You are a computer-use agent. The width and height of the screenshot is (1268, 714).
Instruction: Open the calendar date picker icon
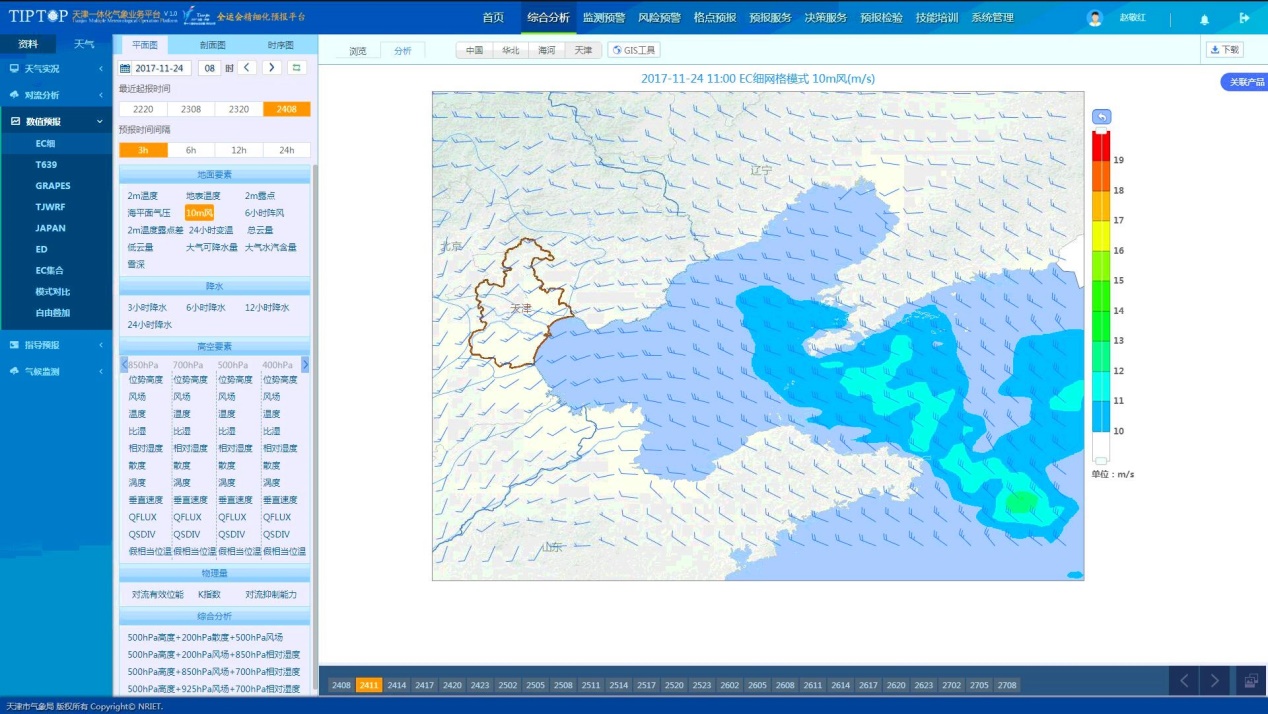[125, 68]
